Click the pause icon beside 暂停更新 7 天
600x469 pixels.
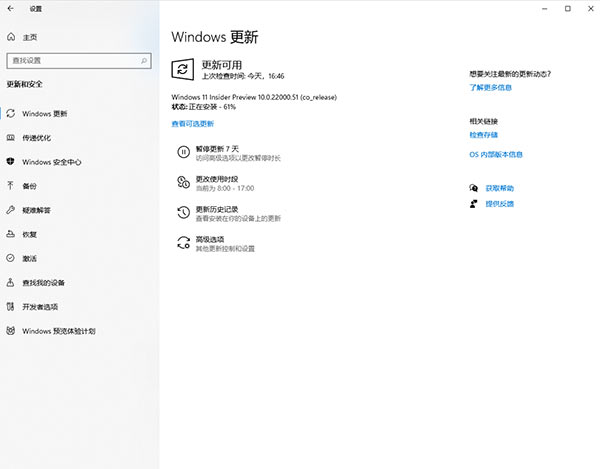point(183,152)
